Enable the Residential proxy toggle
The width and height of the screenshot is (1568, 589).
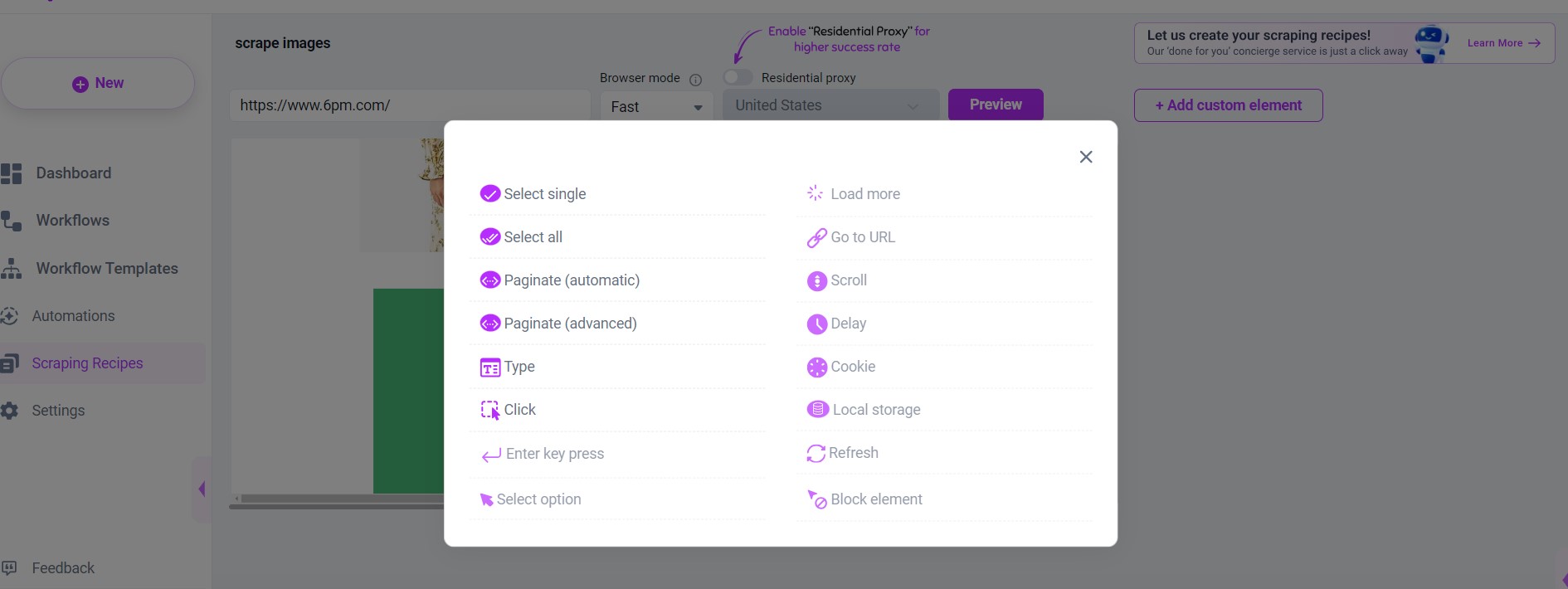click(737, 77)
